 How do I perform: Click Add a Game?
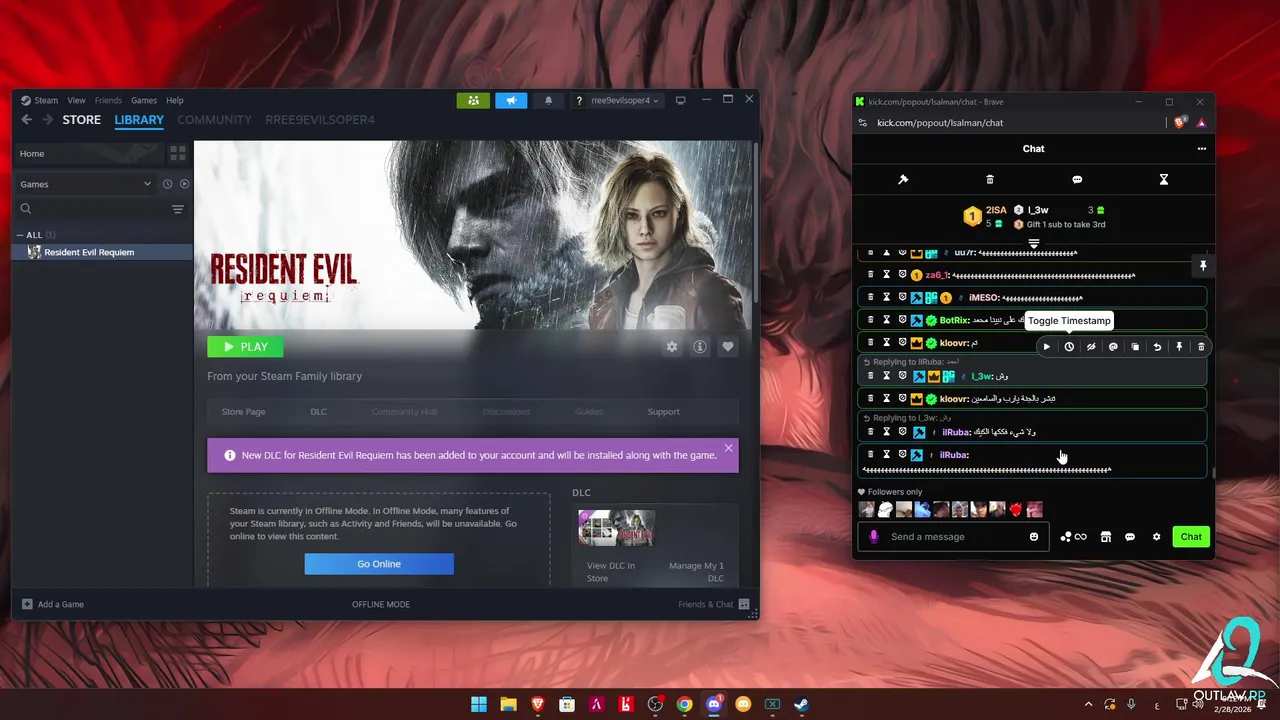tap(52, 604)
